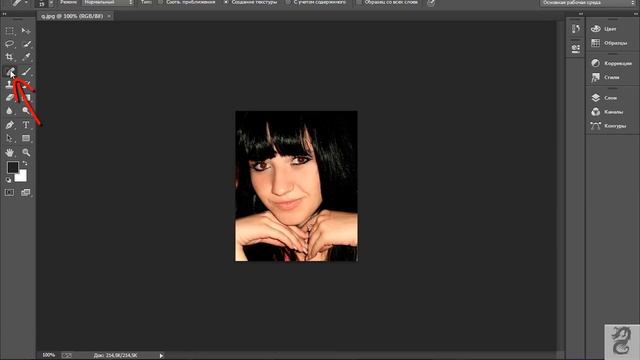Close the q.jpg document tab
The width and height of the screenshot is (640, 360).
click(109, 16)
